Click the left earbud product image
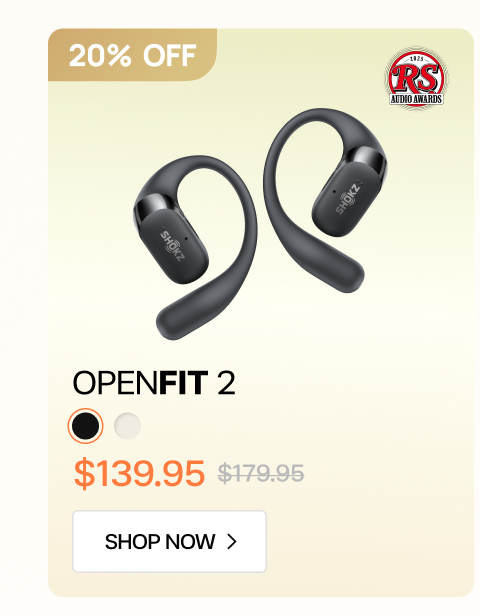This screenshot has width=480, height=615. tap(196, 247)
